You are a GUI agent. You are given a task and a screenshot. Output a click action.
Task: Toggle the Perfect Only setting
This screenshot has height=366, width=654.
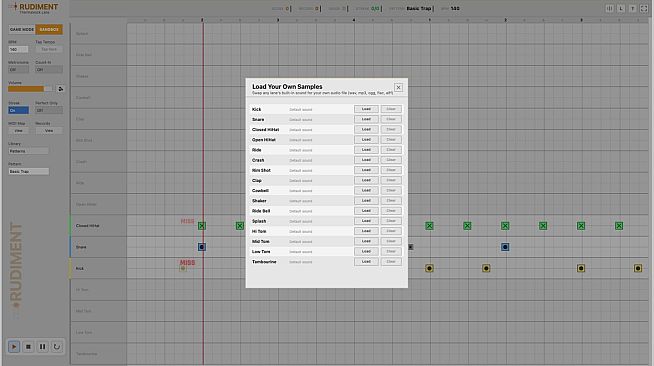pyautogui.click(x=49, y=110)
